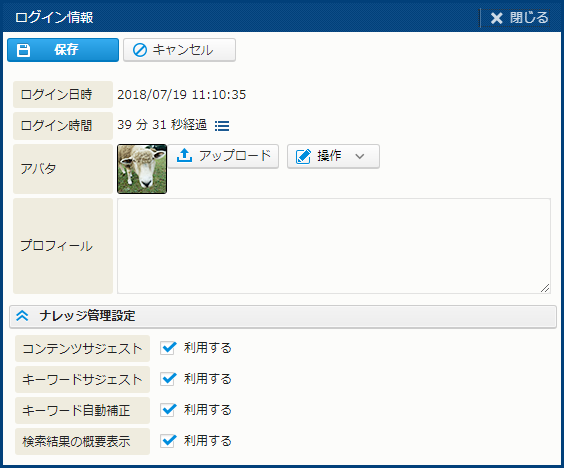This screenshot has height=468, width=564.
Task: Click the アップロード button
Action: tap(223, 156)
